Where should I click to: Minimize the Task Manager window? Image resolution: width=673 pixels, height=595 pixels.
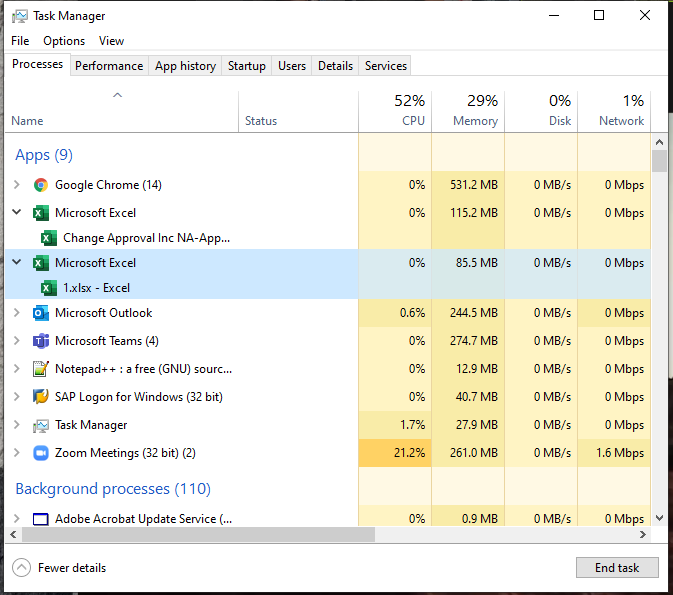[x=554, y=15]
